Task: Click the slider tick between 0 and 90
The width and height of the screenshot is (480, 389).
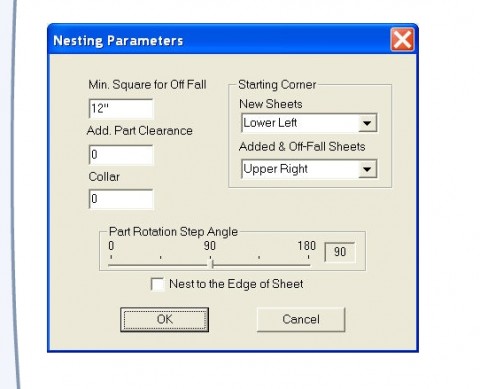Action: [x=161, y=257]
